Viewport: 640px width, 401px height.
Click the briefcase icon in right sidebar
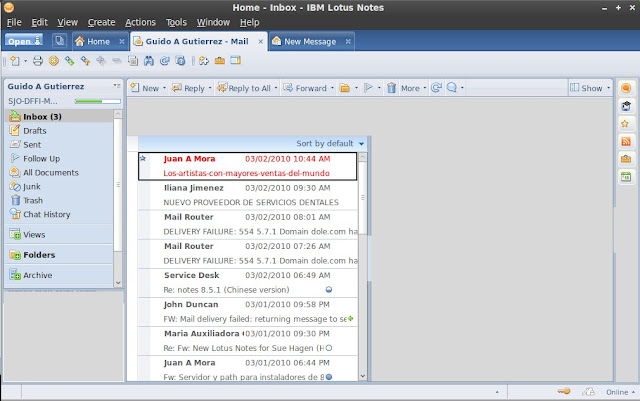pyautogui.click(x=626, y=159)
